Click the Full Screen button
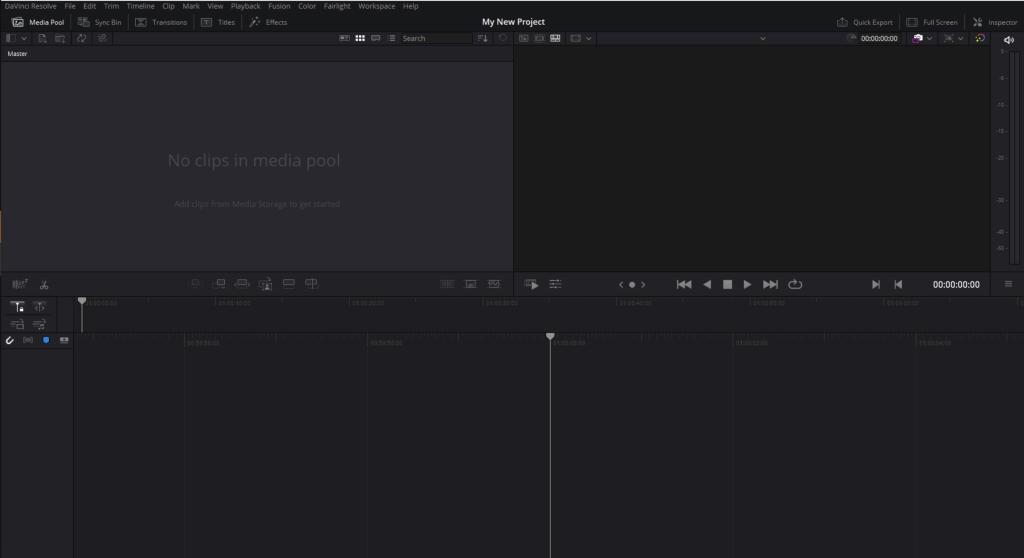Screen dimensions: 1024x558 point(931,22)
